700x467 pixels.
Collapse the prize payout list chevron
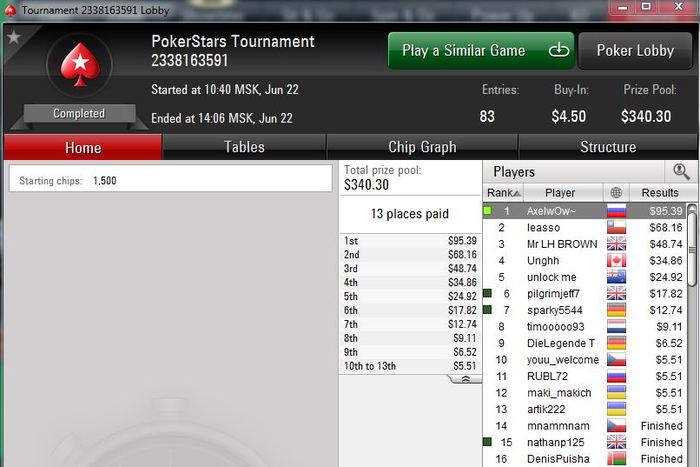[x=465, y=379]
